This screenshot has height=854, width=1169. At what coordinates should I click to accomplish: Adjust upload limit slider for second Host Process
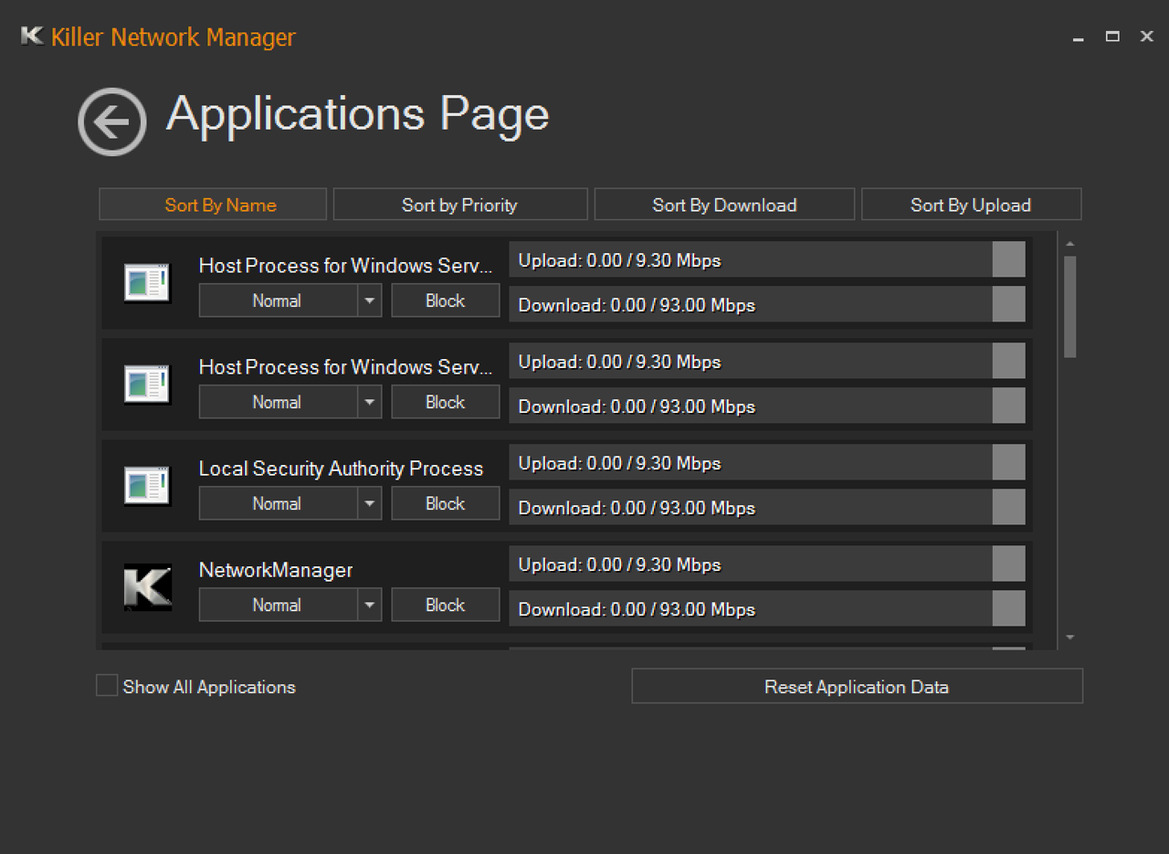pyautogui.click(x=1009, y=361)
